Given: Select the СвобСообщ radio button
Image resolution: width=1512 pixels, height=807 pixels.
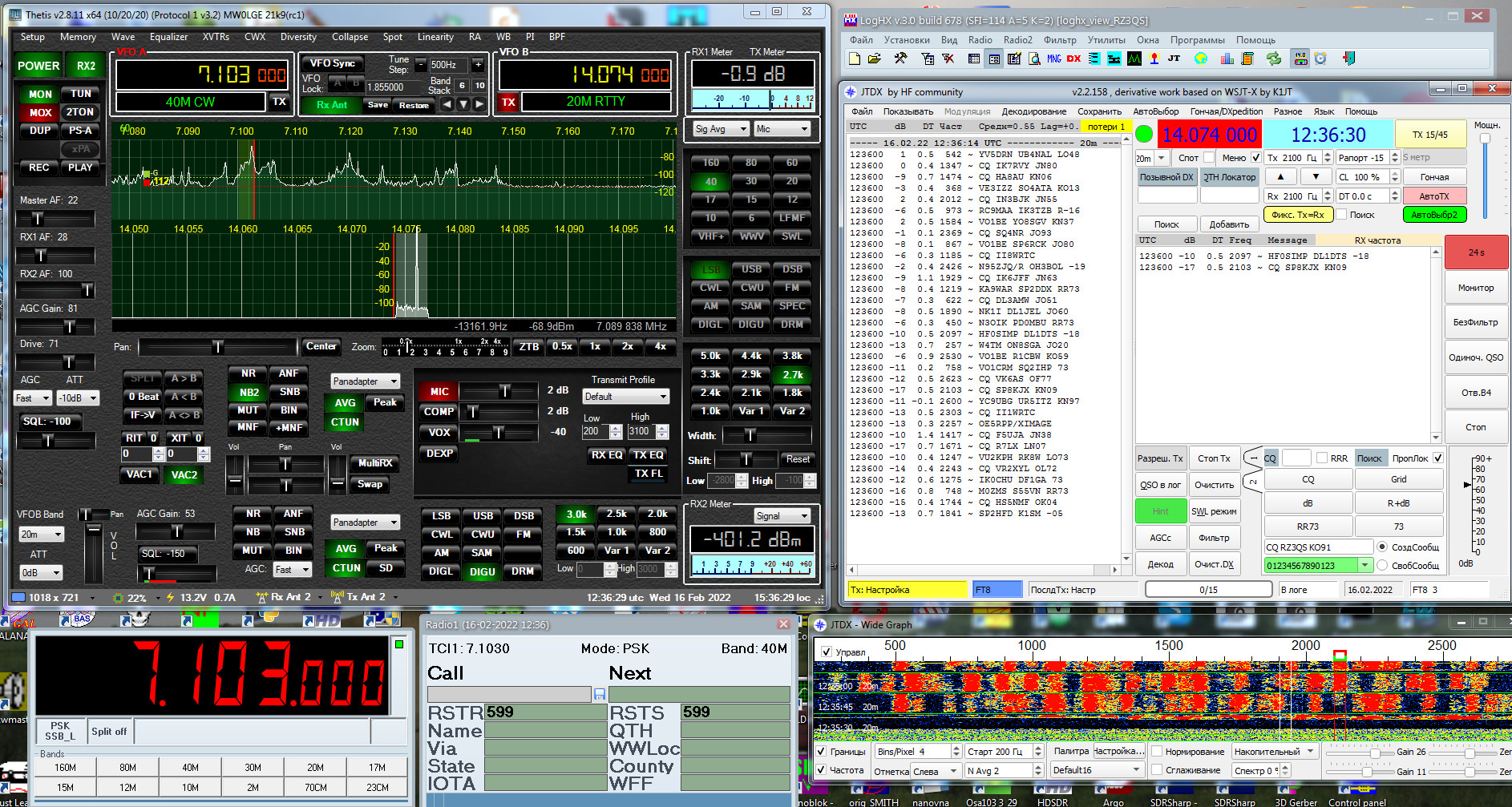Looking at the screenshot, I should (x=1382, y=565).
